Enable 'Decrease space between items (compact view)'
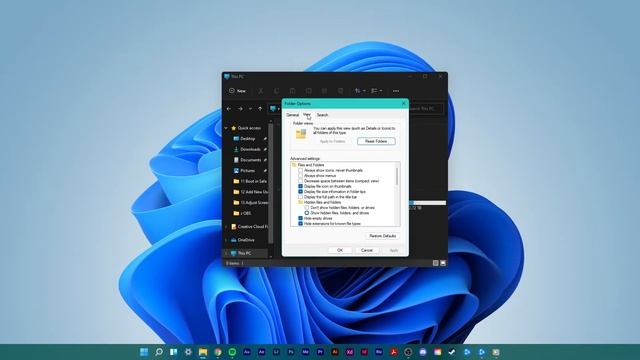Image resolution: width=640 pixels, height=360 pixels. pyautogui.click(x=300, y=181)
